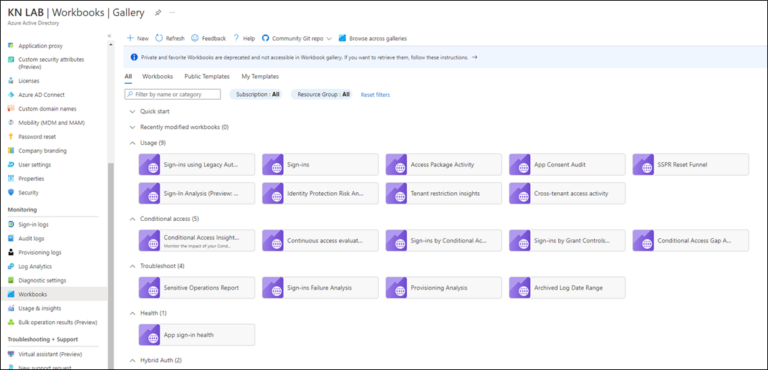Switch to the Workbooks tab

pos(157,76)
